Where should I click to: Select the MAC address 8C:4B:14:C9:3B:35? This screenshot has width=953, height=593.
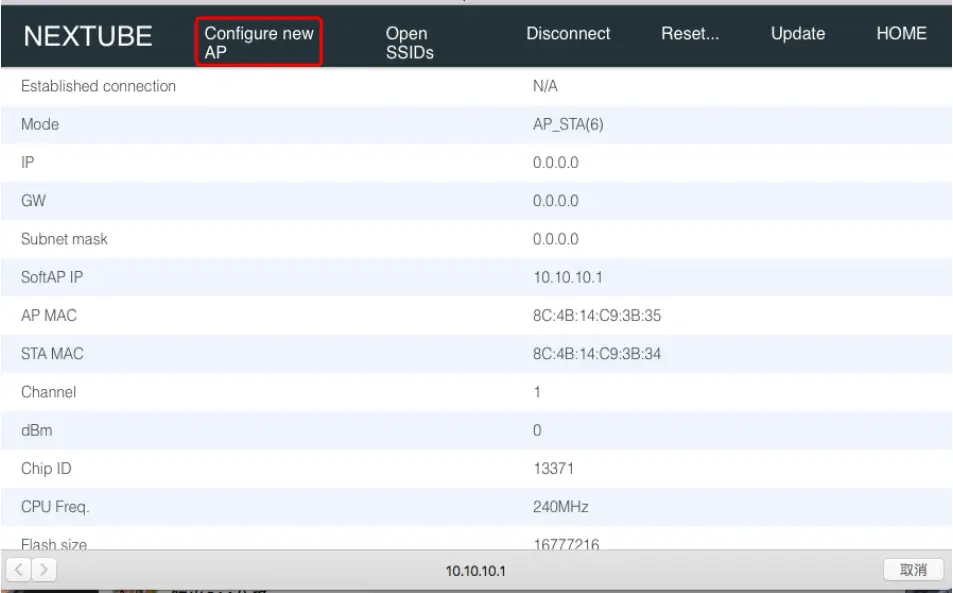(x=597, y=316)
